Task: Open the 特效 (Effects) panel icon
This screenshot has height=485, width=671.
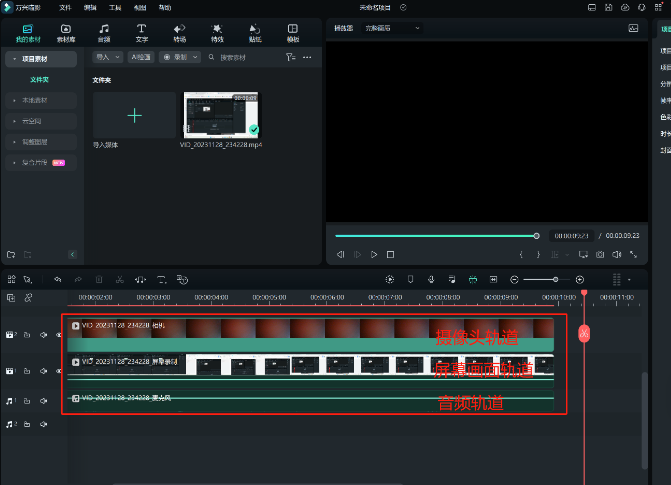Action: coord(217,32)
